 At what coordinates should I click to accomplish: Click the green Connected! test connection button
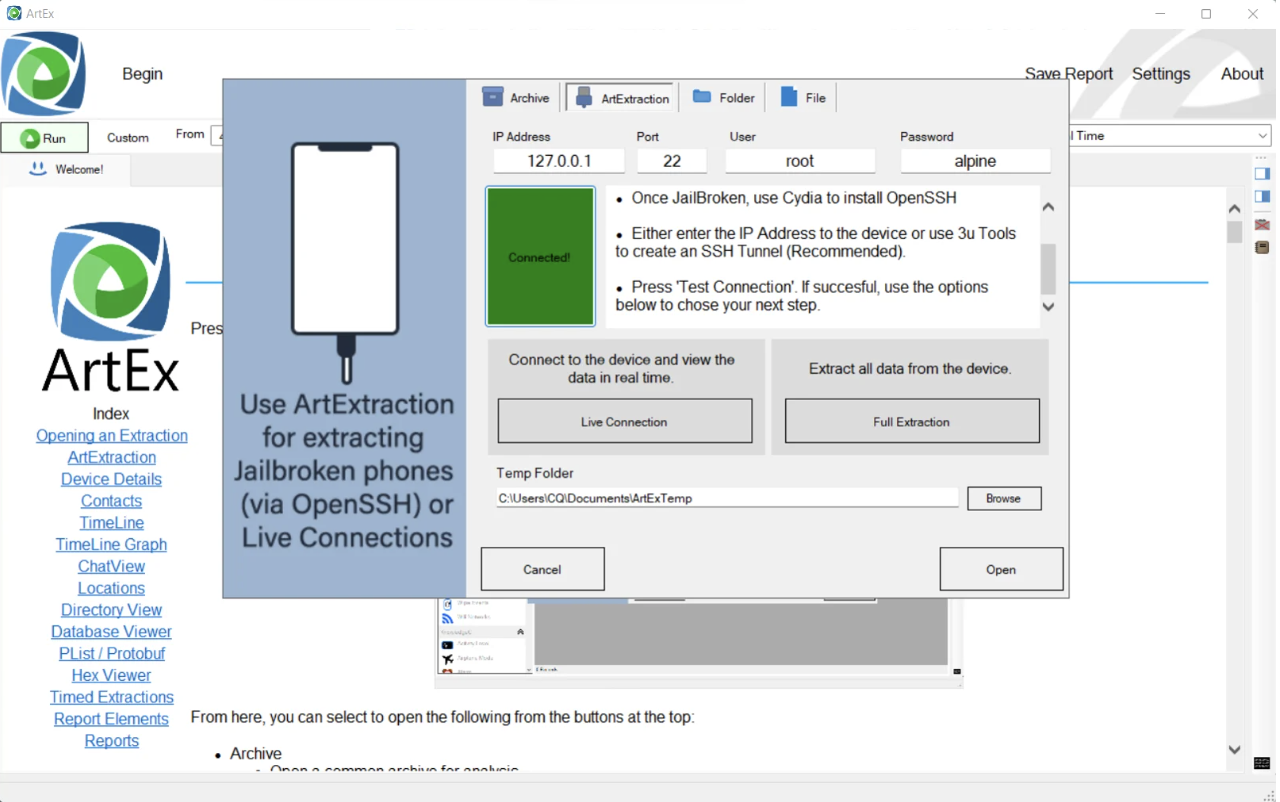[540, 256]
